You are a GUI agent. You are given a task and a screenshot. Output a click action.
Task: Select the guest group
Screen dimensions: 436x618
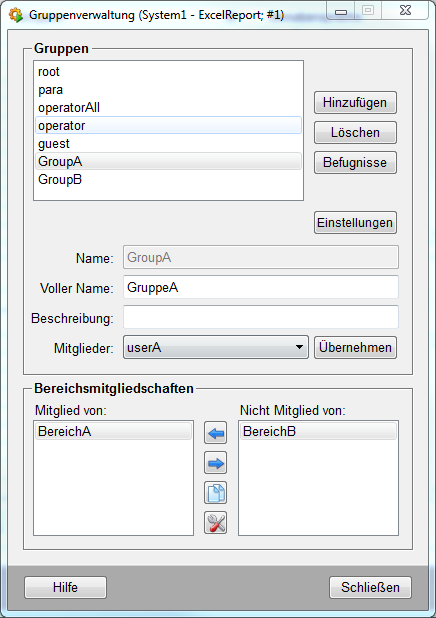click(x=168, y=143)
